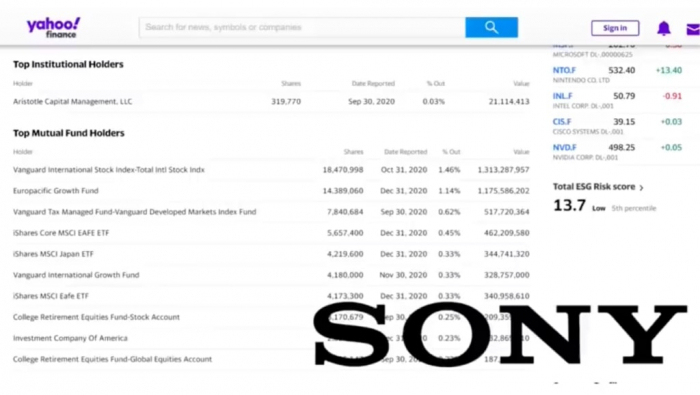Image resolution: width=700 pixels, height=395 pixels.
Task: Open the mail envelope icon
Action: pos(693,29)
